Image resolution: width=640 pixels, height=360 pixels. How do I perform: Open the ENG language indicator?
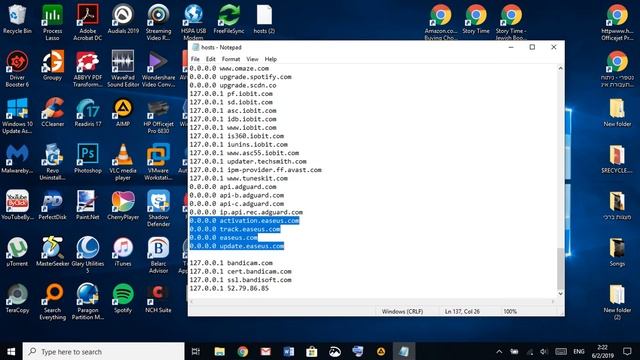point(579,351)
